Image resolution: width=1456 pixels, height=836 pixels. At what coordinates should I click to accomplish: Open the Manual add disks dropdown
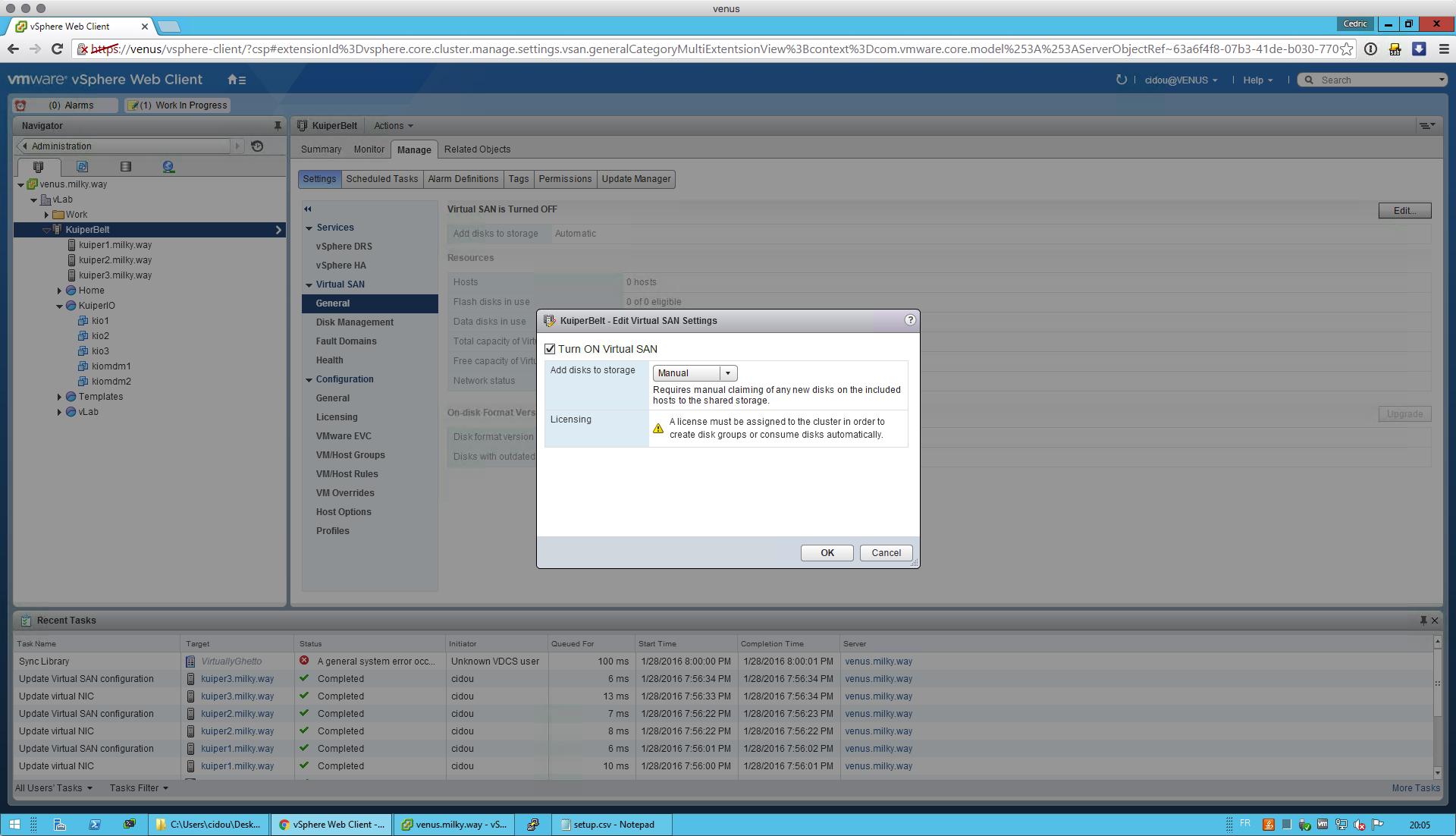727,373
